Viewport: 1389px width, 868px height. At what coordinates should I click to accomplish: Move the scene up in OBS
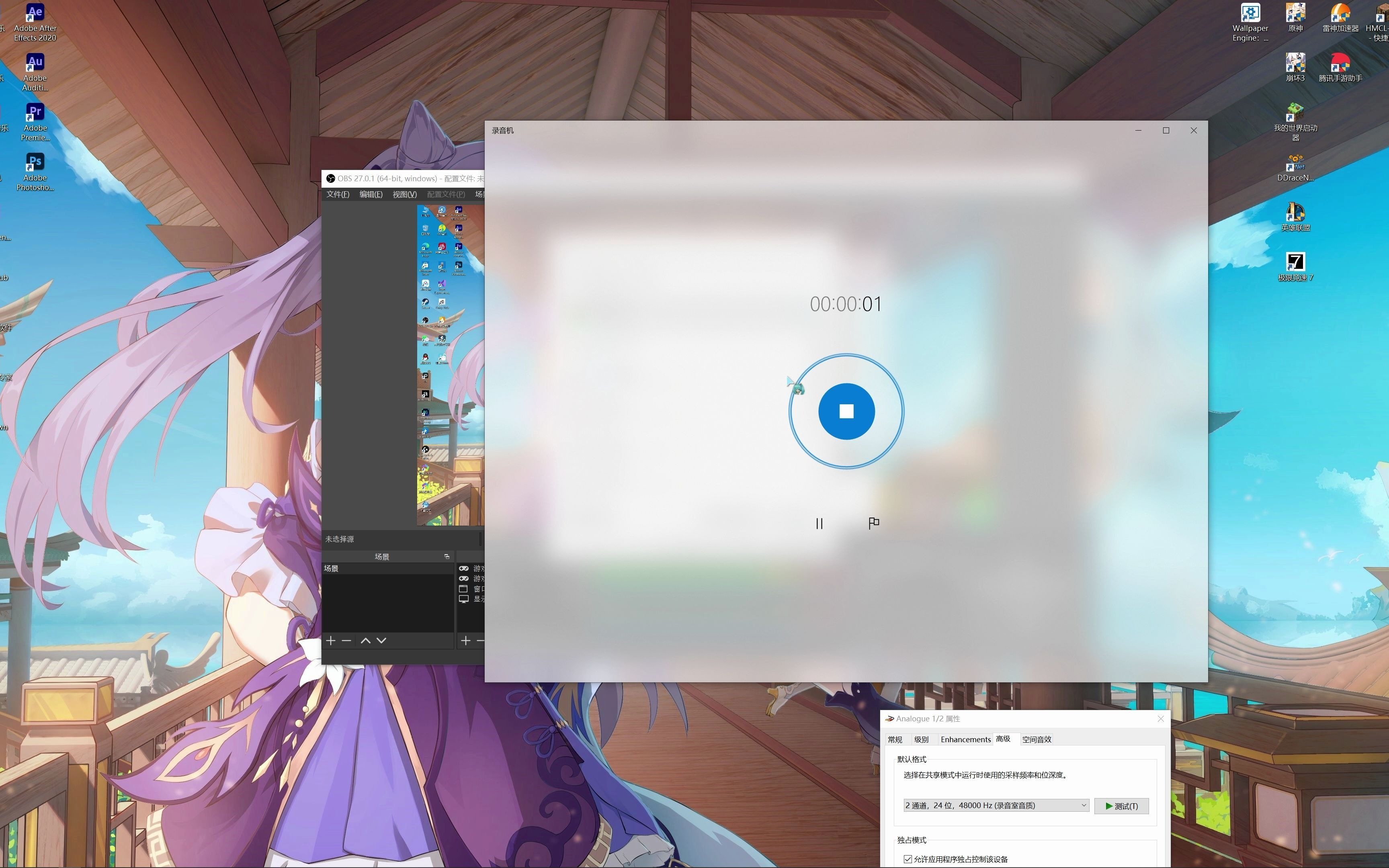[365, 641]
